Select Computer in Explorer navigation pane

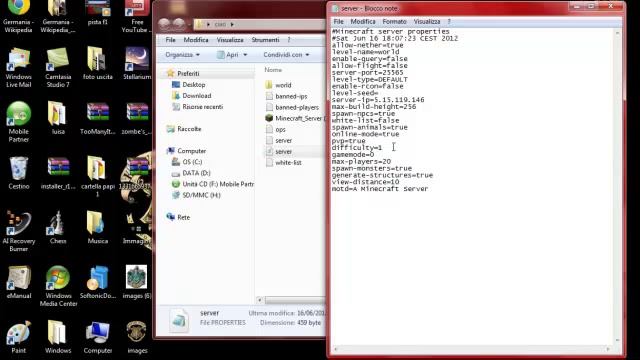coord(191,151)
